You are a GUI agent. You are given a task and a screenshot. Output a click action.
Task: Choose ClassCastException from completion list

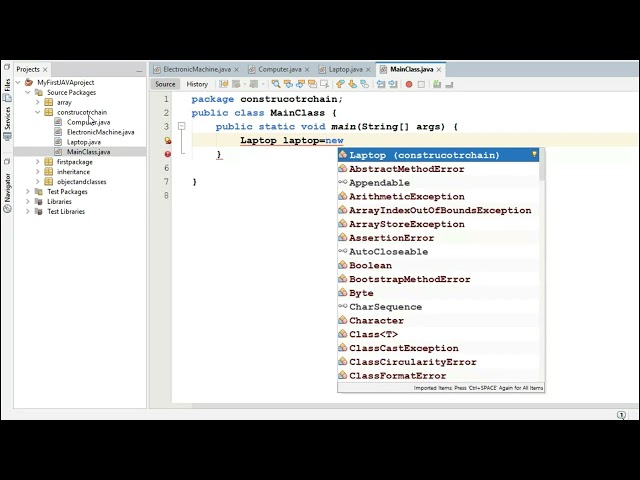coord(438,348)
